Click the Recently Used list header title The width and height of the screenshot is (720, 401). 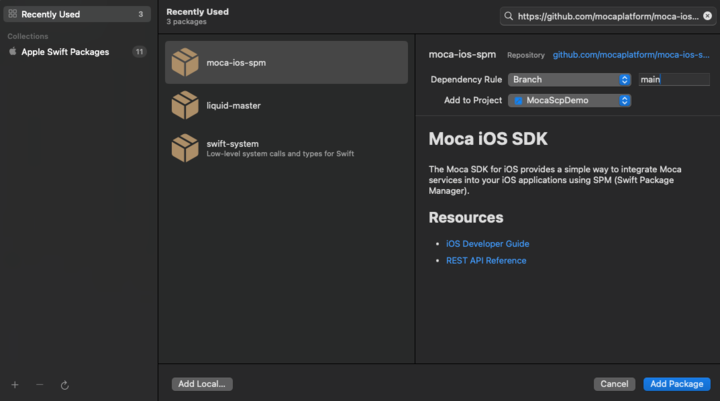pyautogui.click(x=197, y=11)
